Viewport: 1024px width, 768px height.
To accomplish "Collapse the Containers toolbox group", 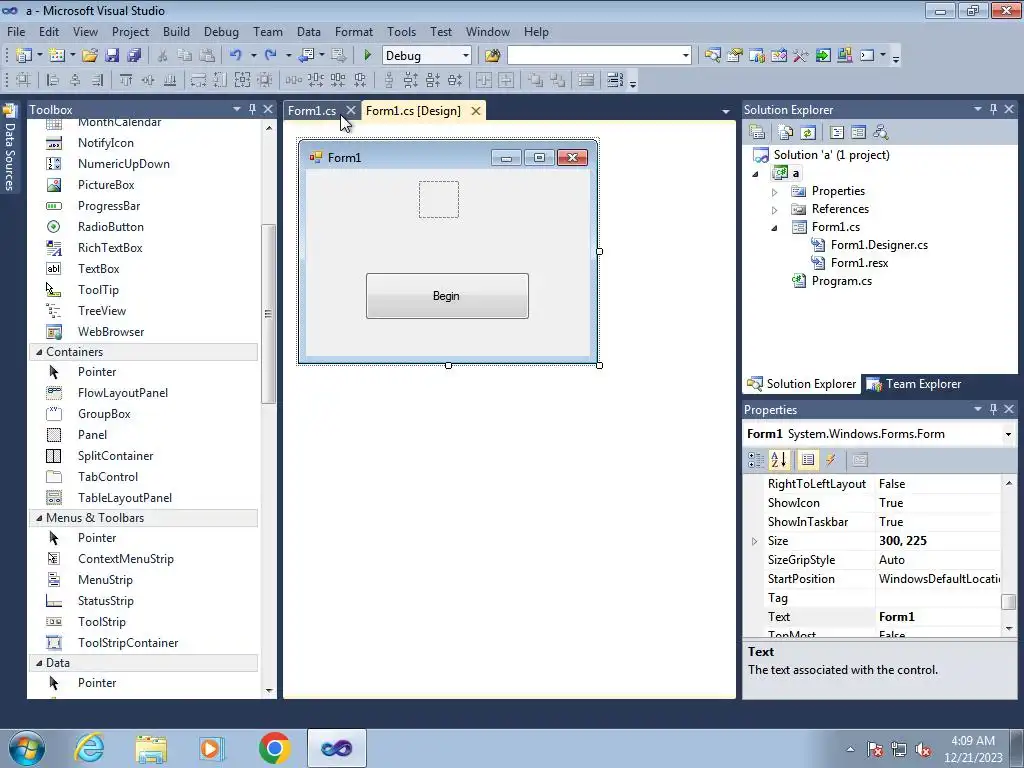I will click(39, 352).
